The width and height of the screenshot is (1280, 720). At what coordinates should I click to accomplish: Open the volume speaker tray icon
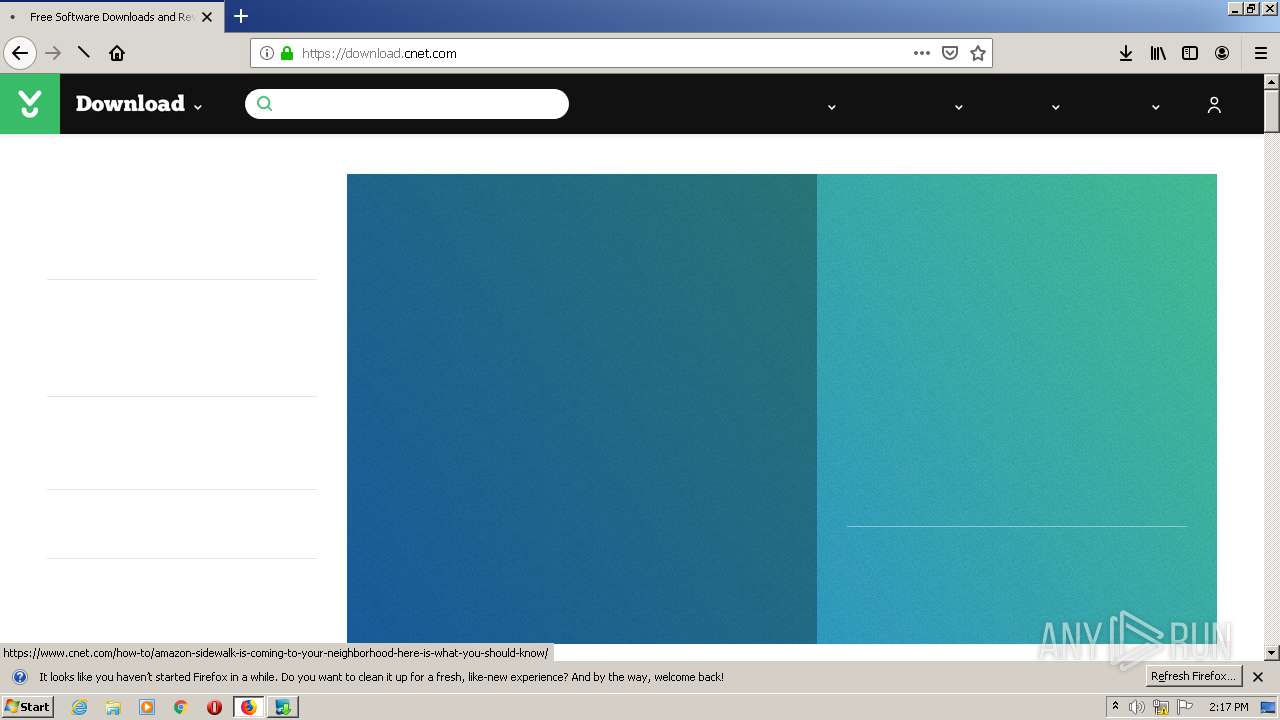1137,707
